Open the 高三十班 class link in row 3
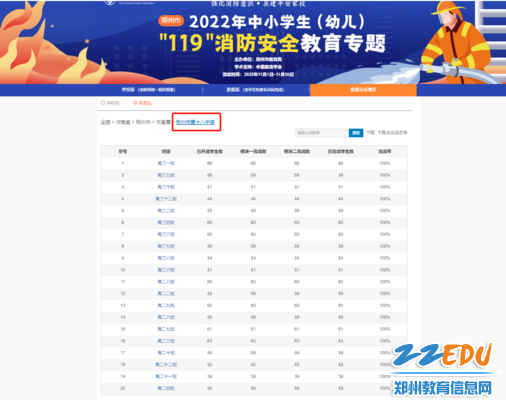The image size is (506, 400). pyautogui.click(x=166, y=187)
